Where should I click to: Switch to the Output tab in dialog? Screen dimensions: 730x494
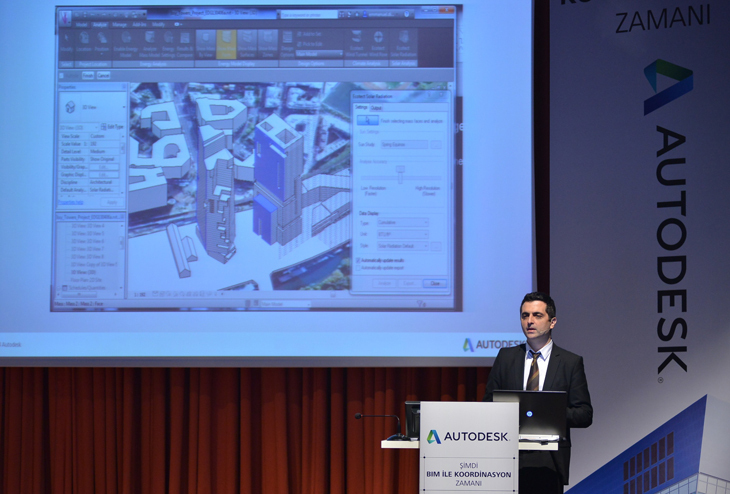coord(376,108)
